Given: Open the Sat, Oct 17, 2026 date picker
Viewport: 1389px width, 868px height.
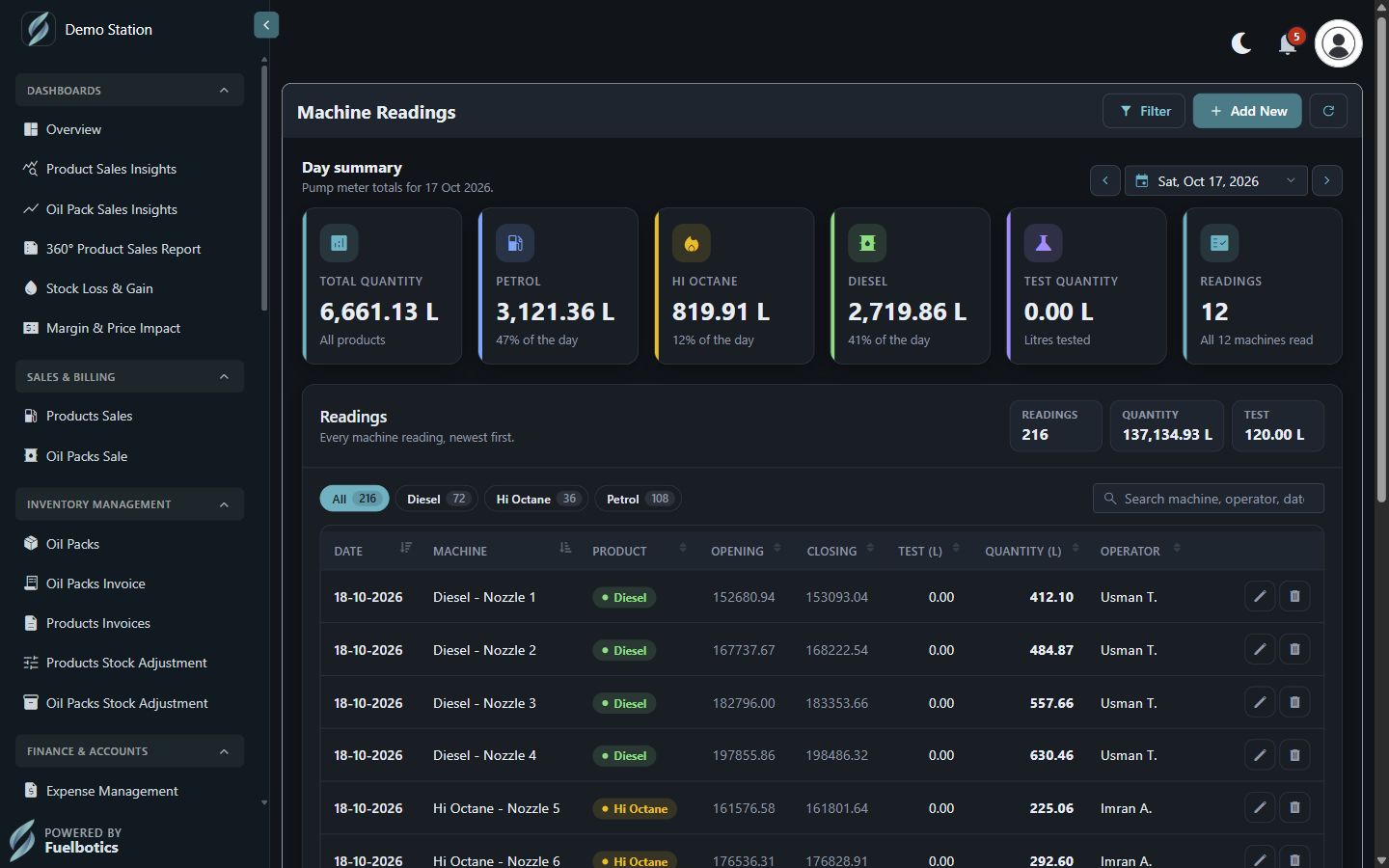Looking at the screenshot, I should pyautogui.click(x=1215, y=180).
